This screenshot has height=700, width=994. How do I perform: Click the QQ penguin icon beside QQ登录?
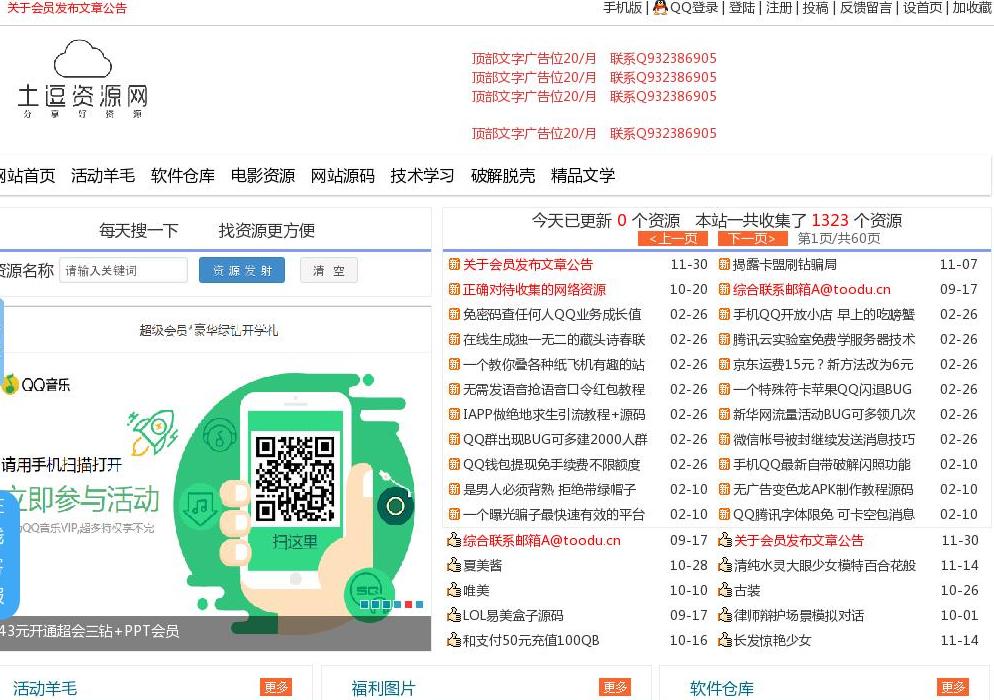pyautogui.click(x=660, y=8)
